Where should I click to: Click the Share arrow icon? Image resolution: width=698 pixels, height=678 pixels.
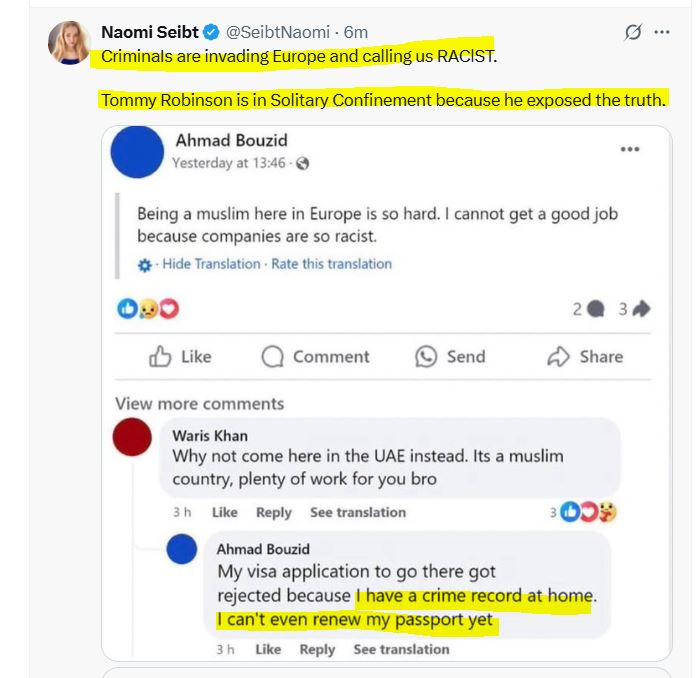[x=558, y=357]
